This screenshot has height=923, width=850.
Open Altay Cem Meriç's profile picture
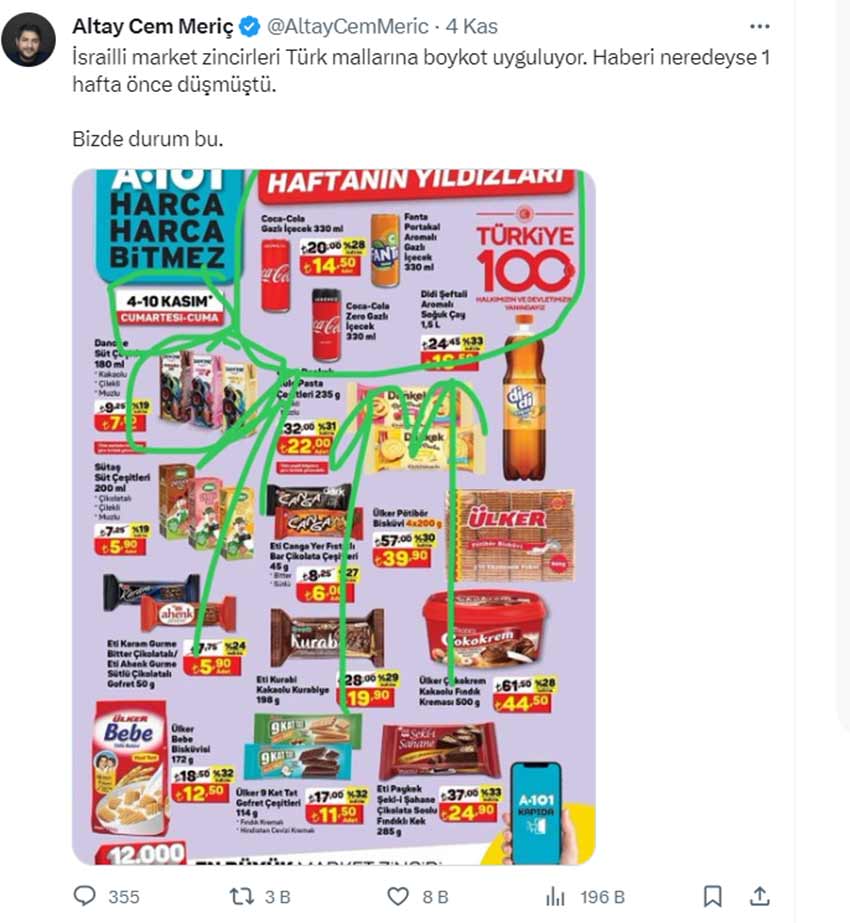pos(28,39)
